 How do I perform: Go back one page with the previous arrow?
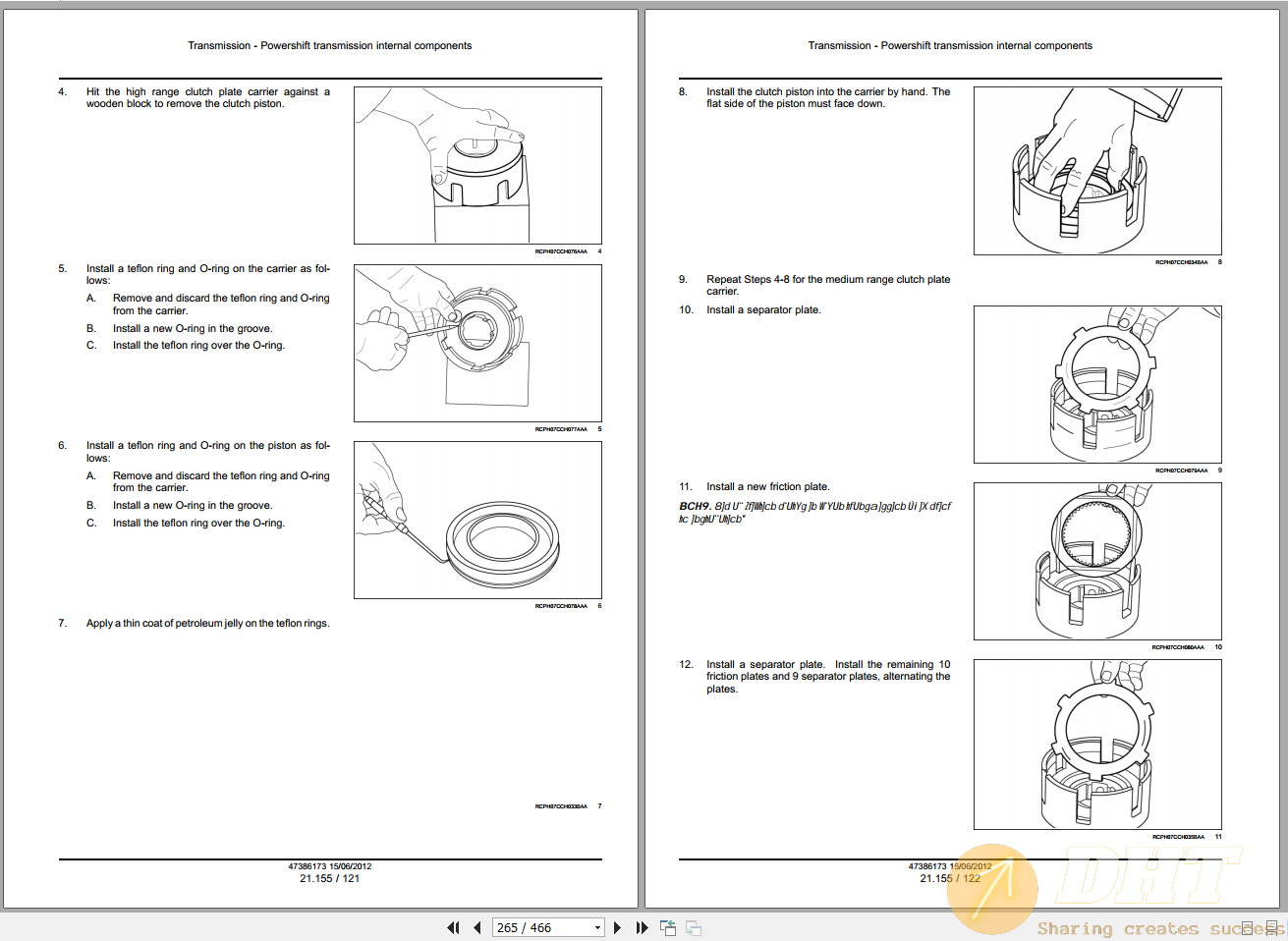[476, 927]
